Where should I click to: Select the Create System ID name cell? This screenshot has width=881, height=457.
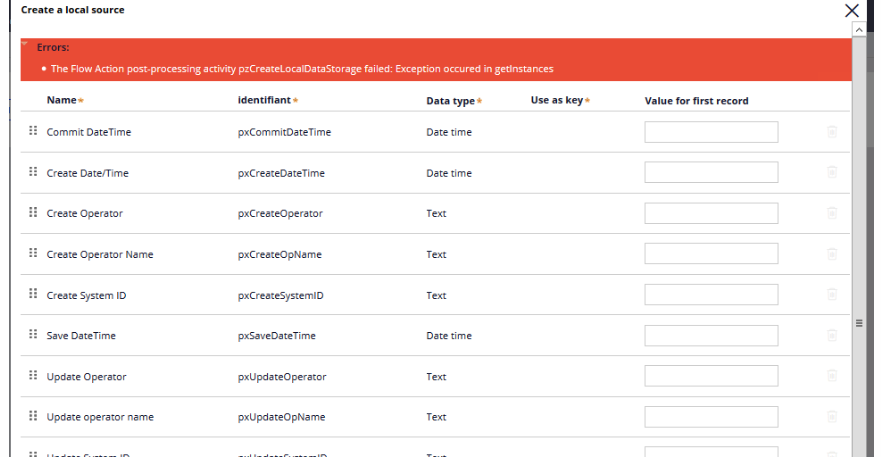click(x=87, y=296)
